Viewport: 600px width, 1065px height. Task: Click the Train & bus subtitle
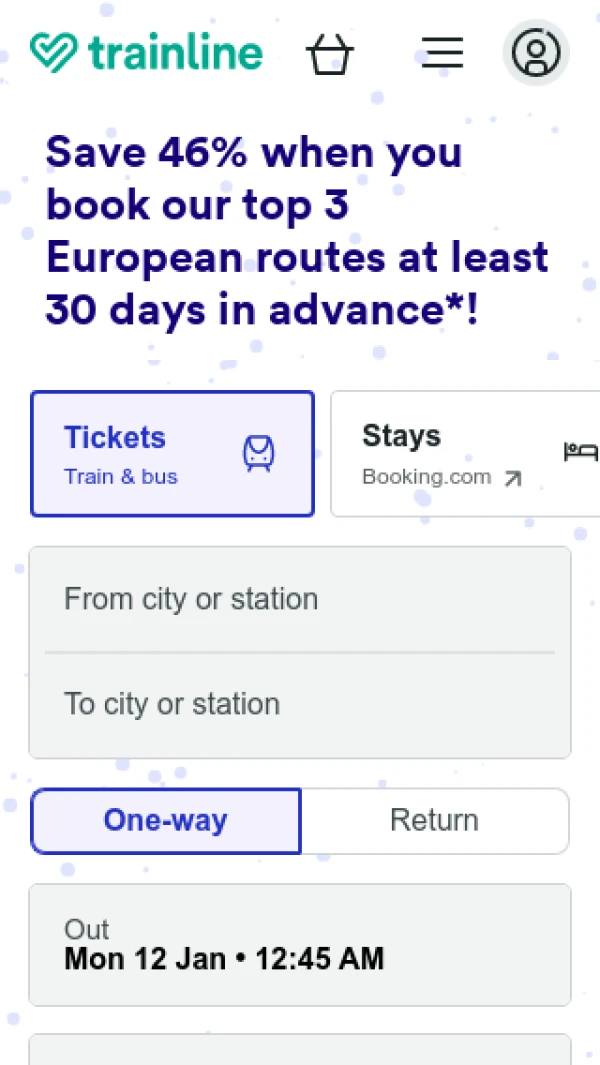point(121,477)
